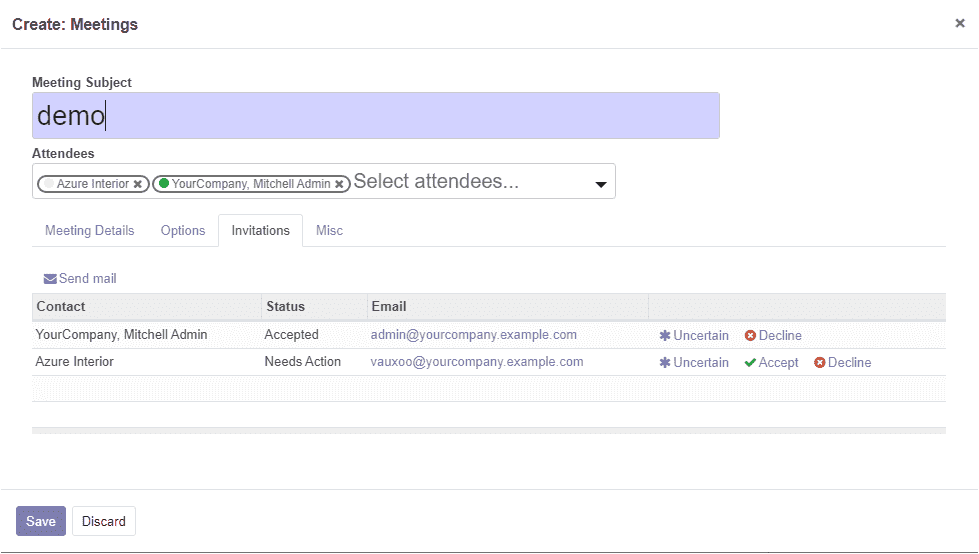Decline invitation for Mitchell Admin
The width and height of the screenshot is (979, 554).
click(773, 335)
